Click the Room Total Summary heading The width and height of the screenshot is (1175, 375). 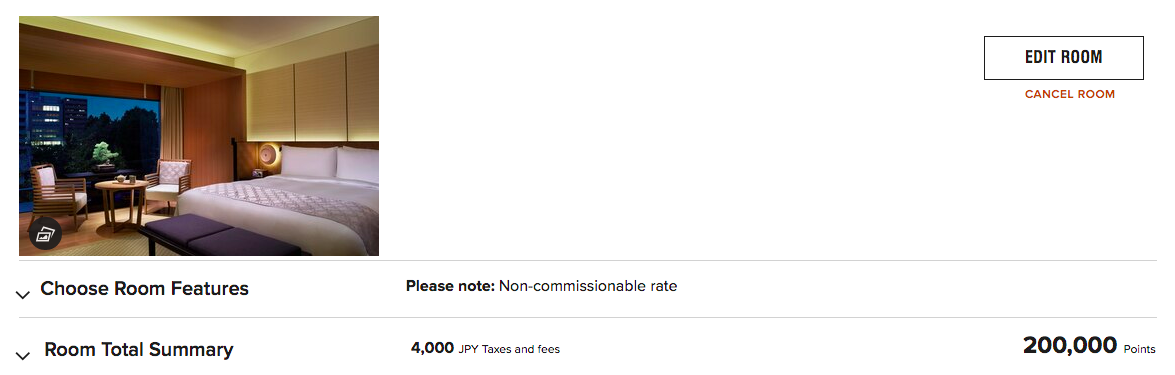(139, 350)
